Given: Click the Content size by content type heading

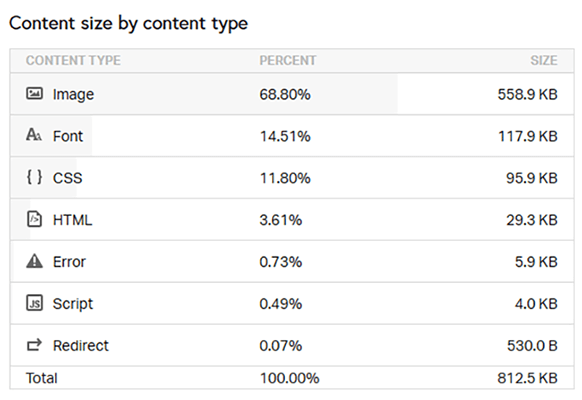Looking at the screenshot, I should point(128,24).
